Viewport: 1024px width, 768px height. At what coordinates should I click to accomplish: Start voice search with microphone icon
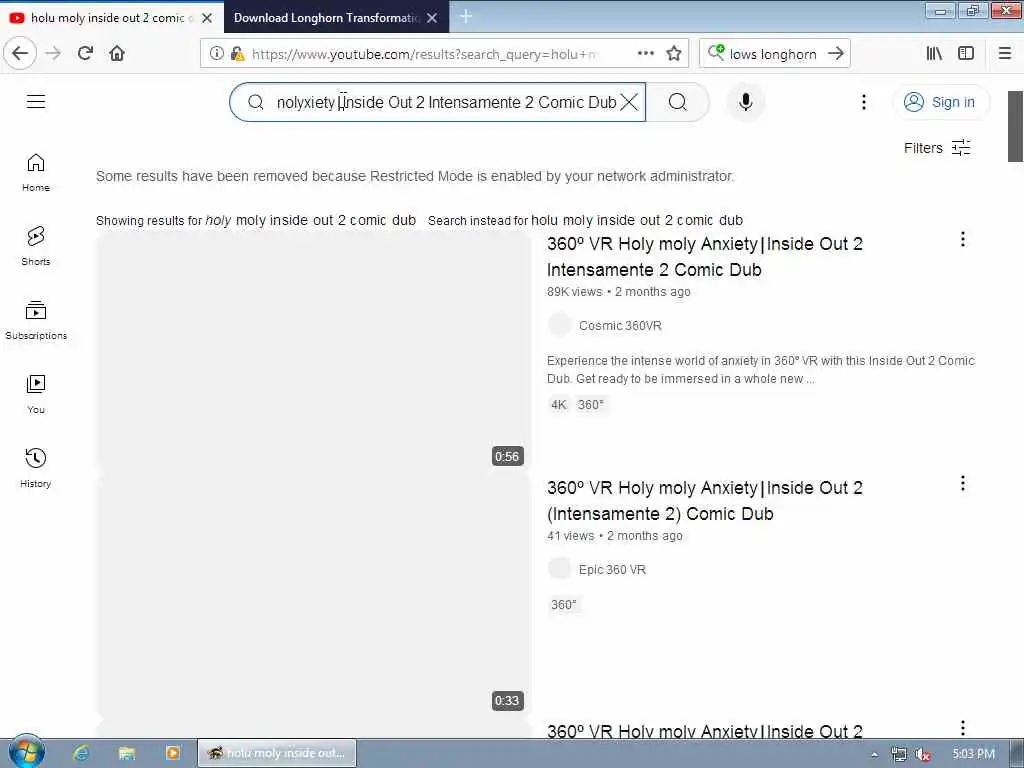click(745, 102)
